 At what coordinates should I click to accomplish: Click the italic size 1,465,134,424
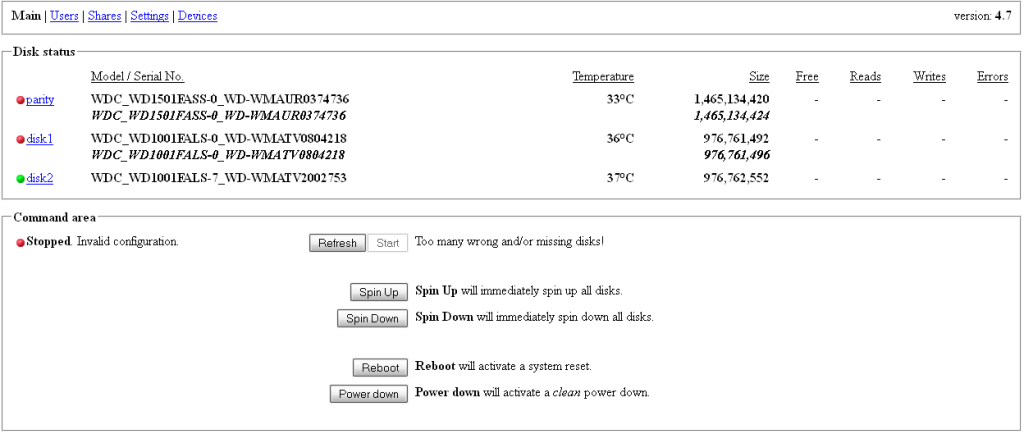(731, 116)
